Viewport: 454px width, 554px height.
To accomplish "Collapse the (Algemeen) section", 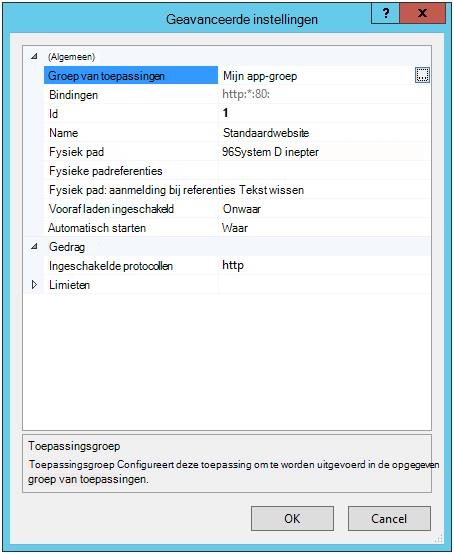I will [x=34, y=57].
